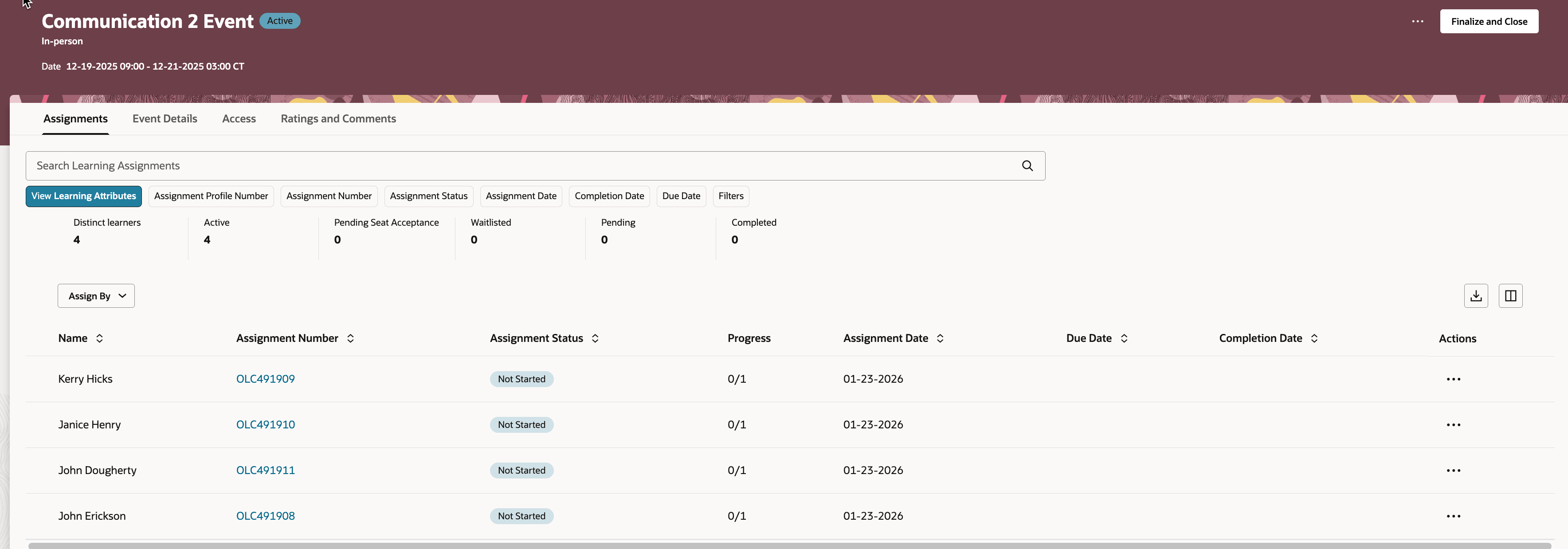Viewport: 1568px width, 549px height.
Task: Download the learning assignments list
Action: 1475,296
